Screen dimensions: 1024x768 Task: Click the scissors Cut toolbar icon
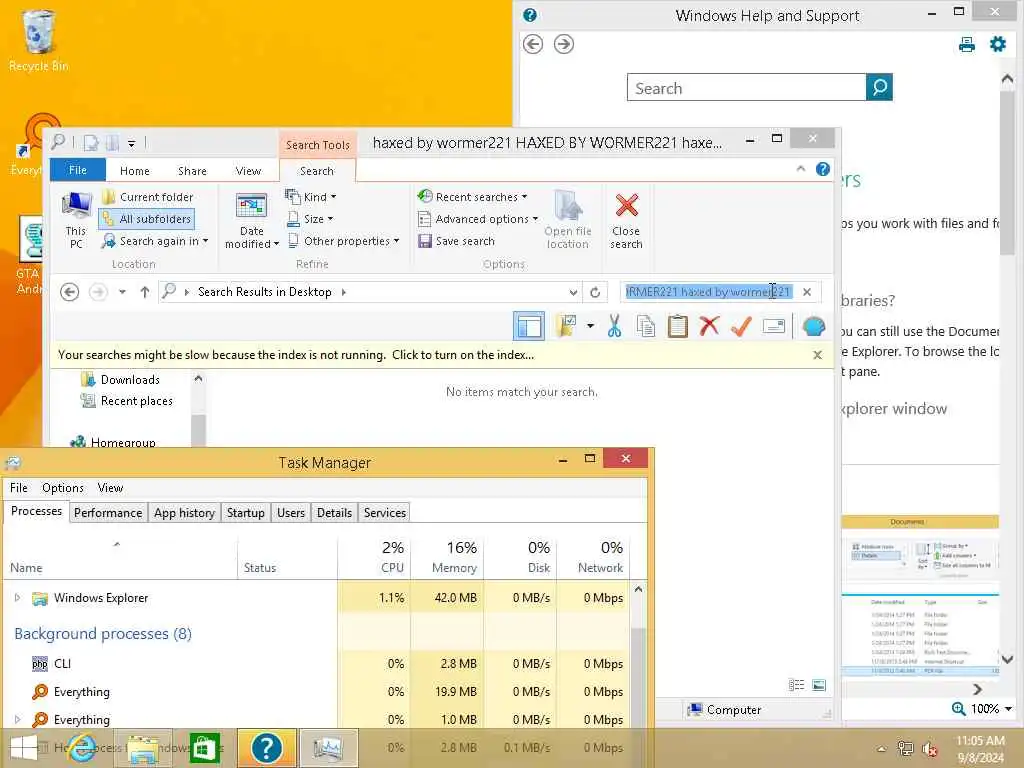pyautogui.click(x=614, y=326)
